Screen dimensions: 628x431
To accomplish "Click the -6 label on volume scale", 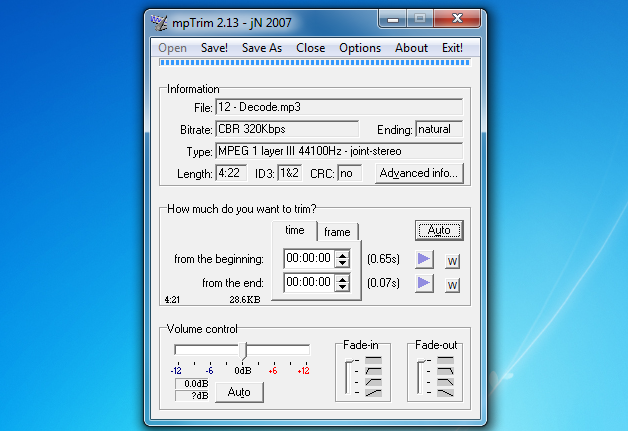I will [x=209, y=371].
